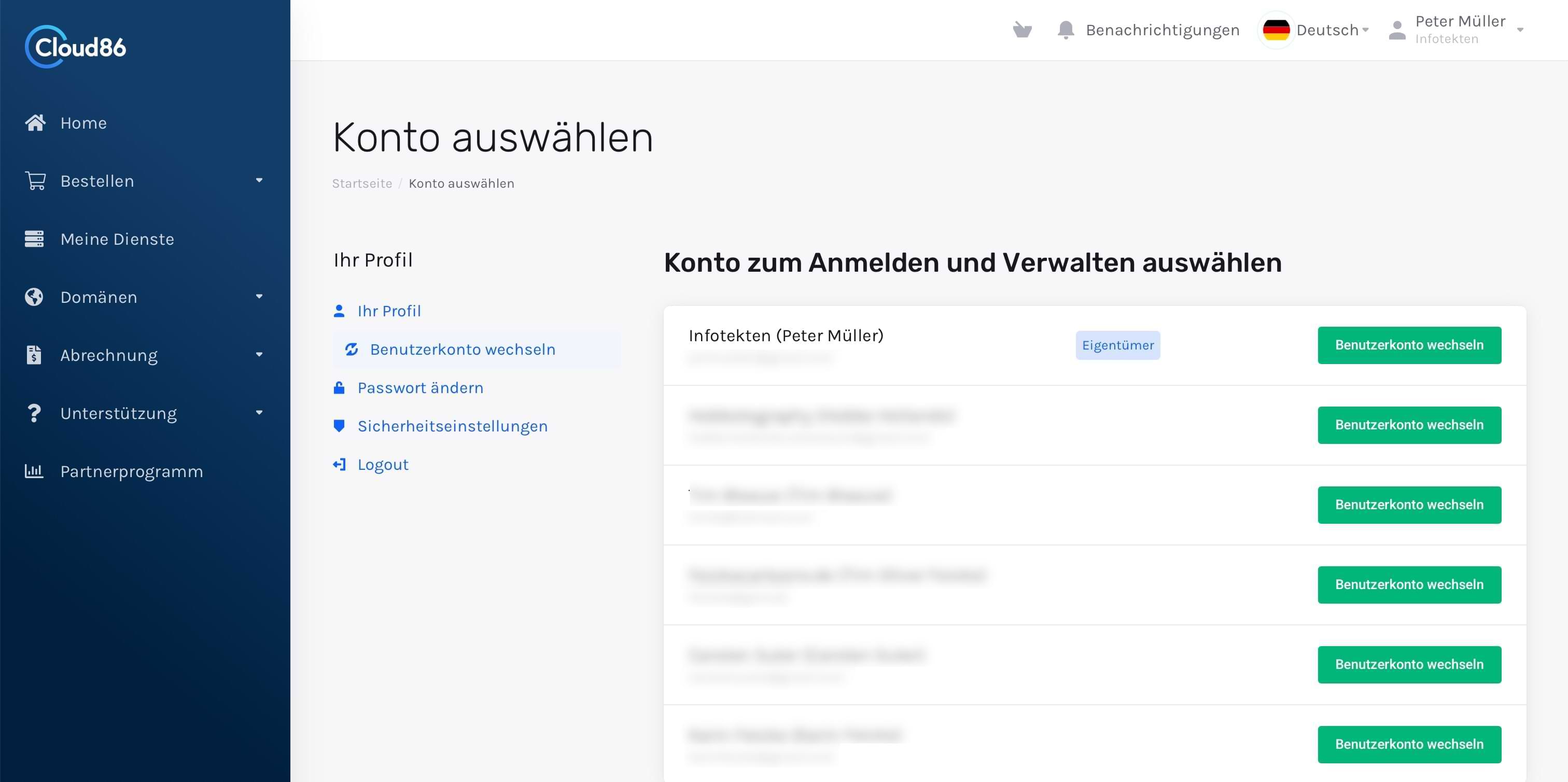1568x782 pixels.
Task: Open Ihr Profil menu item
Action: point(388,311)
